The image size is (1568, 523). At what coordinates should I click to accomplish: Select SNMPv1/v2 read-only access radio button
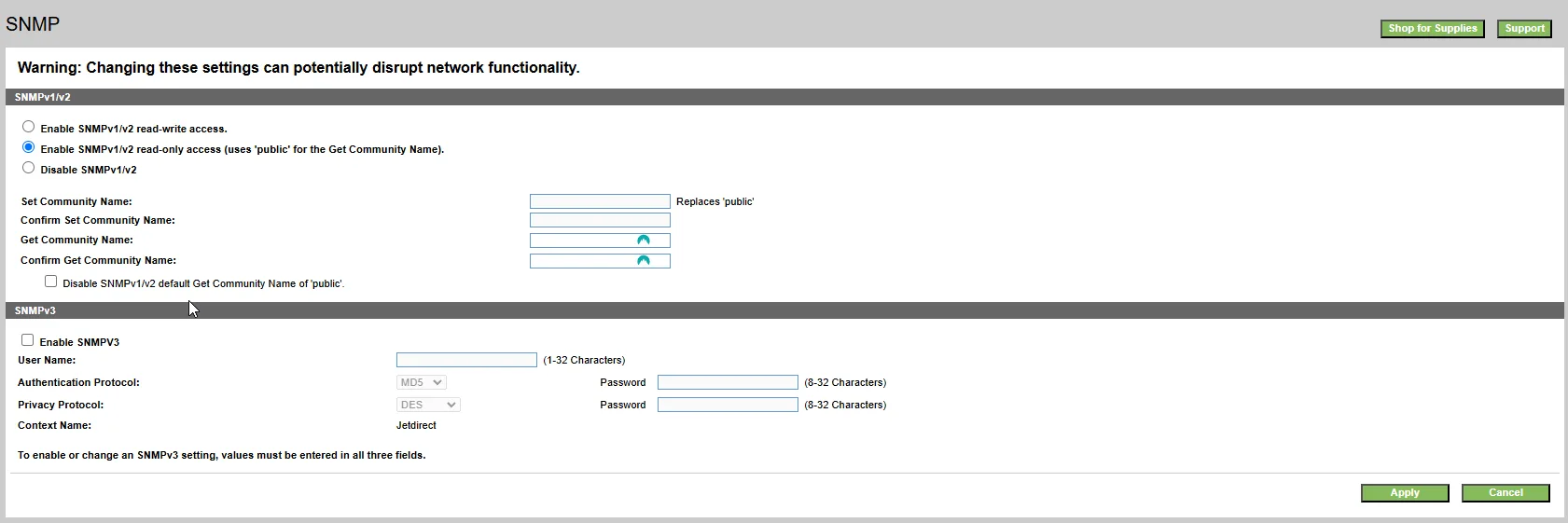coord(28,147)
